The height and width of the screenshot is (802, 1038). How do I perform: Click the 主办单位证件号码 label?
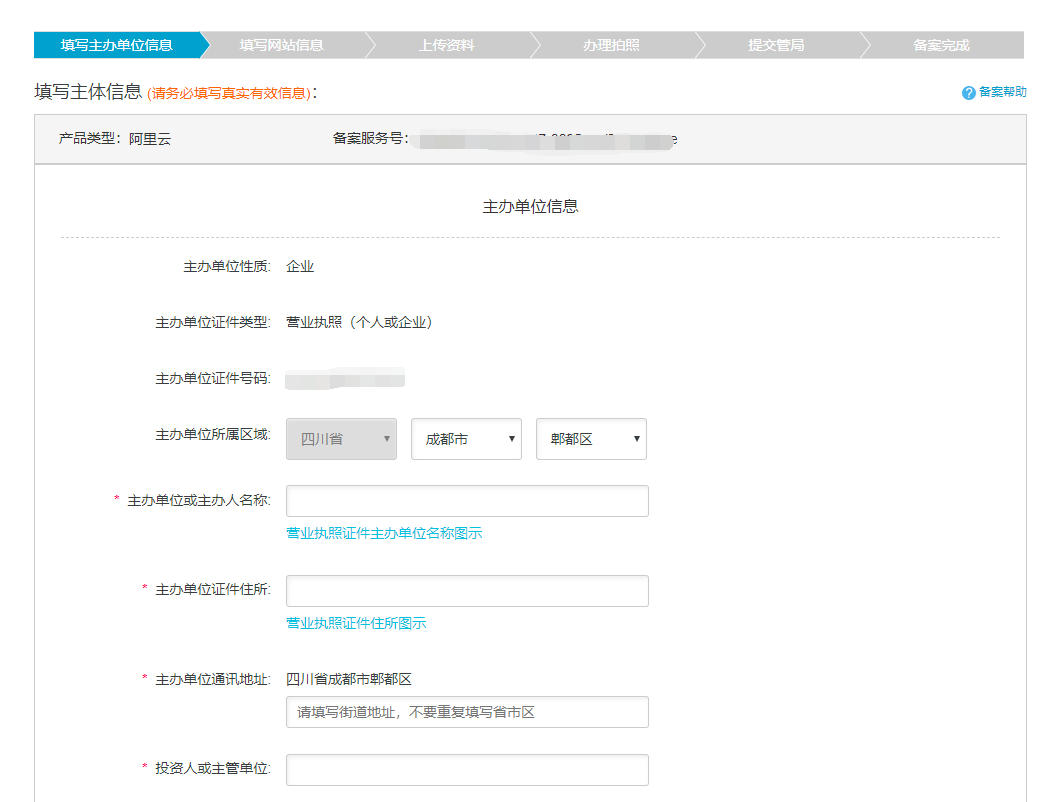click(x=212, y=378)
